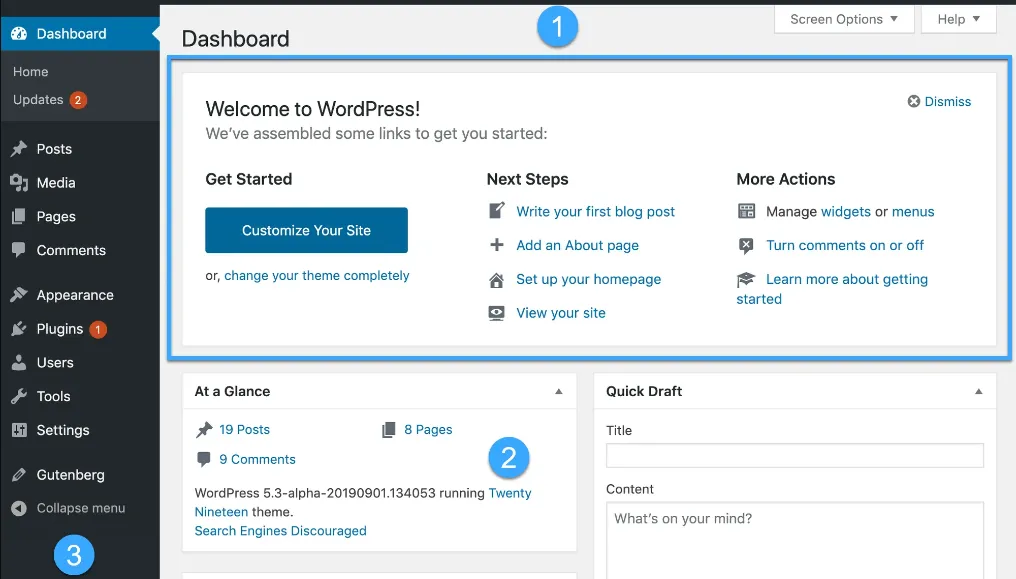Click the Settings sliders icon in sidebar
This screenshot has height=579, width=1016.
pos(19,430)
